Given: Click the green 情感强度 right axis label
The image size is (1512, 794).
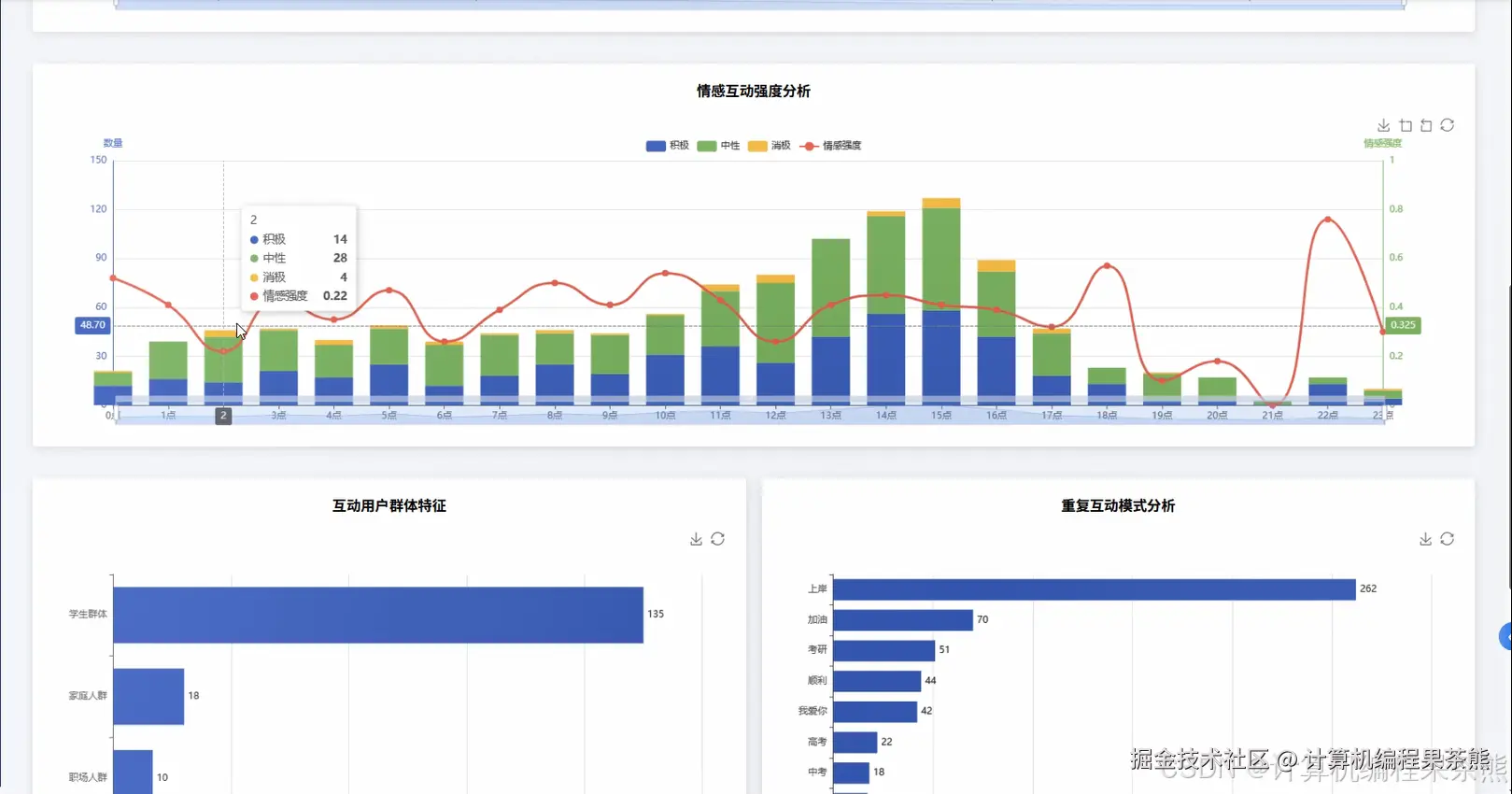Looking at the screenshot, I should tap(1383, 143).
